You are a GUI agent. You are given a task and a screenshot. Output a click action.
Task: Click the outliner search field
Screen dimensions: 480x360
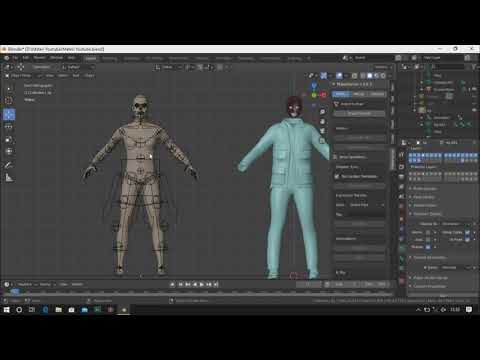pyautogui.click(x=448, y=67)
